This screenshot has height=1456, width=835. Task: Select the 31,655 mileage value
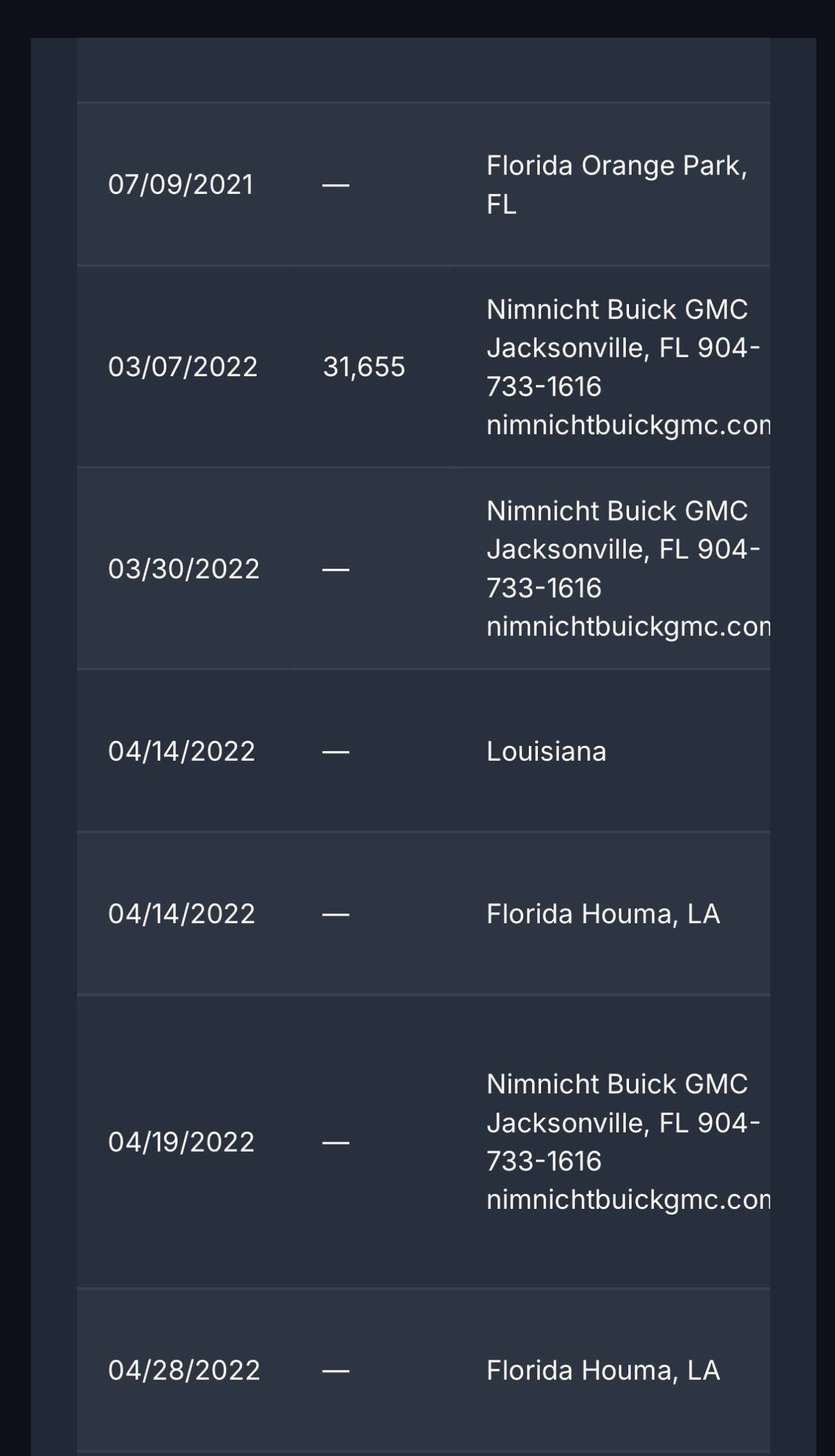click(x=364, y=367)
